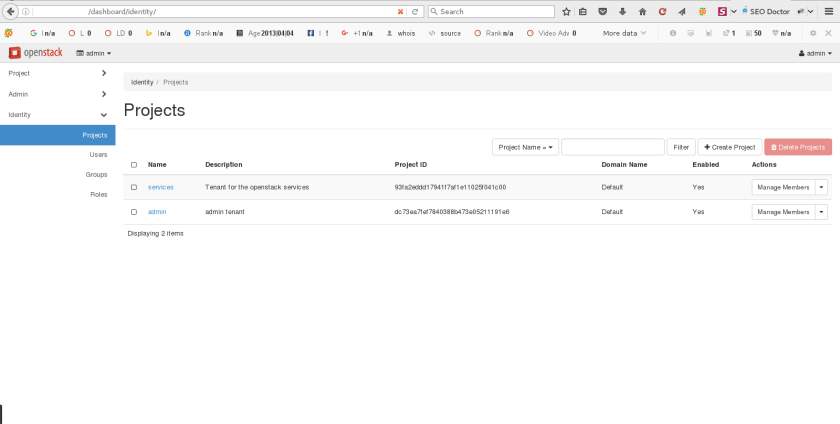
Task: Check the admin project row checkbox
Action: (x=134, y=212)
